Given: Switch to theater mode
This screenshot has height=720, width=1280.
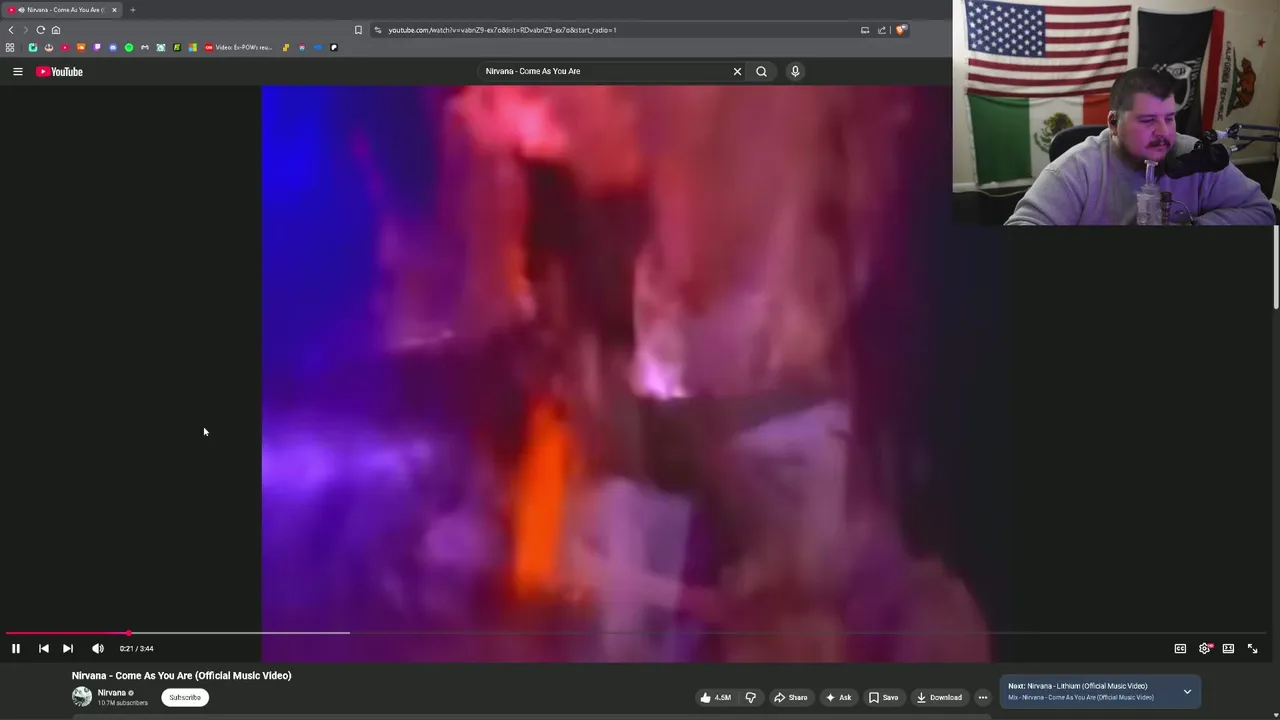Looking at the screenshot, I should (x=1228, y=648).
